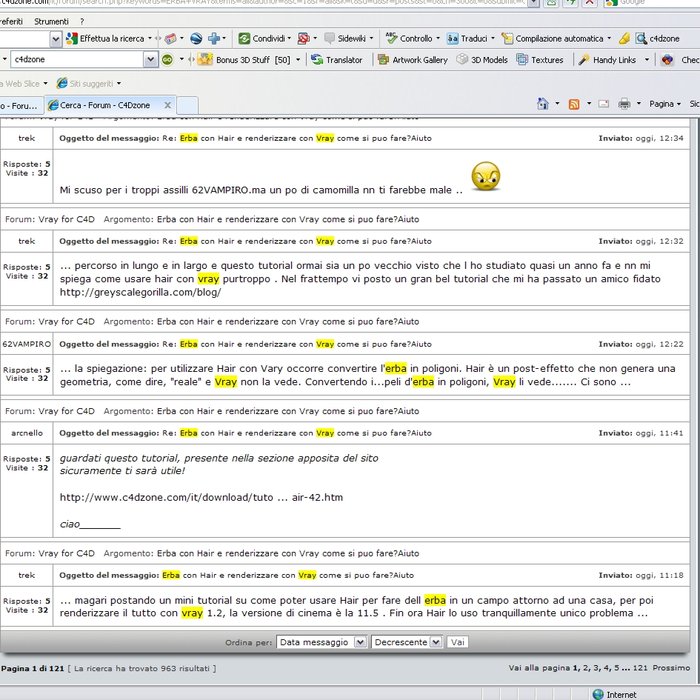The width and height of the screenshot is (700, 700).
Task: Click the red blocked pop-up icon
Action: click(304, 38)
